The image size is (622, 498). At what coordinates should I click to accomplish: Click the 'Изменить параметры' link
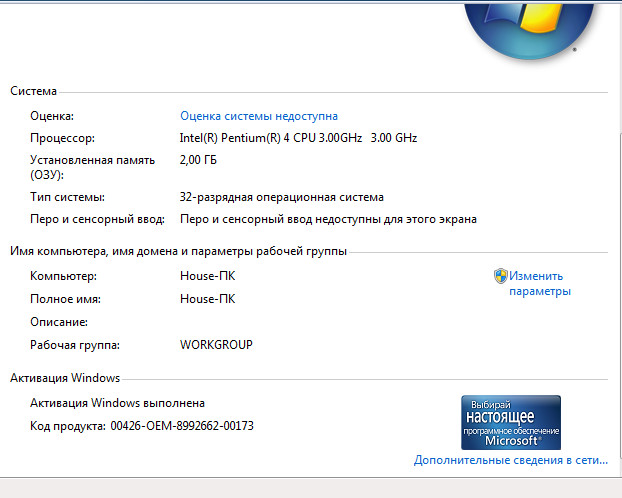pyautogui.click(x=540, y=283)
